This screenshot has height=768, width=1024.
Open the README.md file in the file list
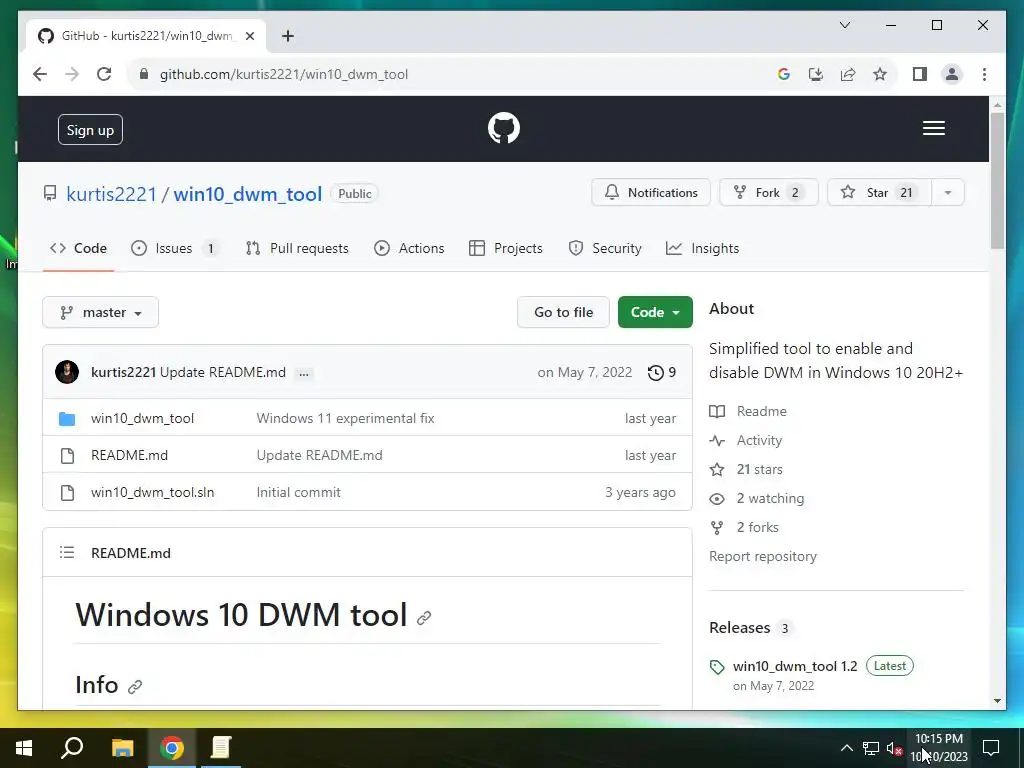coord(129,455)
